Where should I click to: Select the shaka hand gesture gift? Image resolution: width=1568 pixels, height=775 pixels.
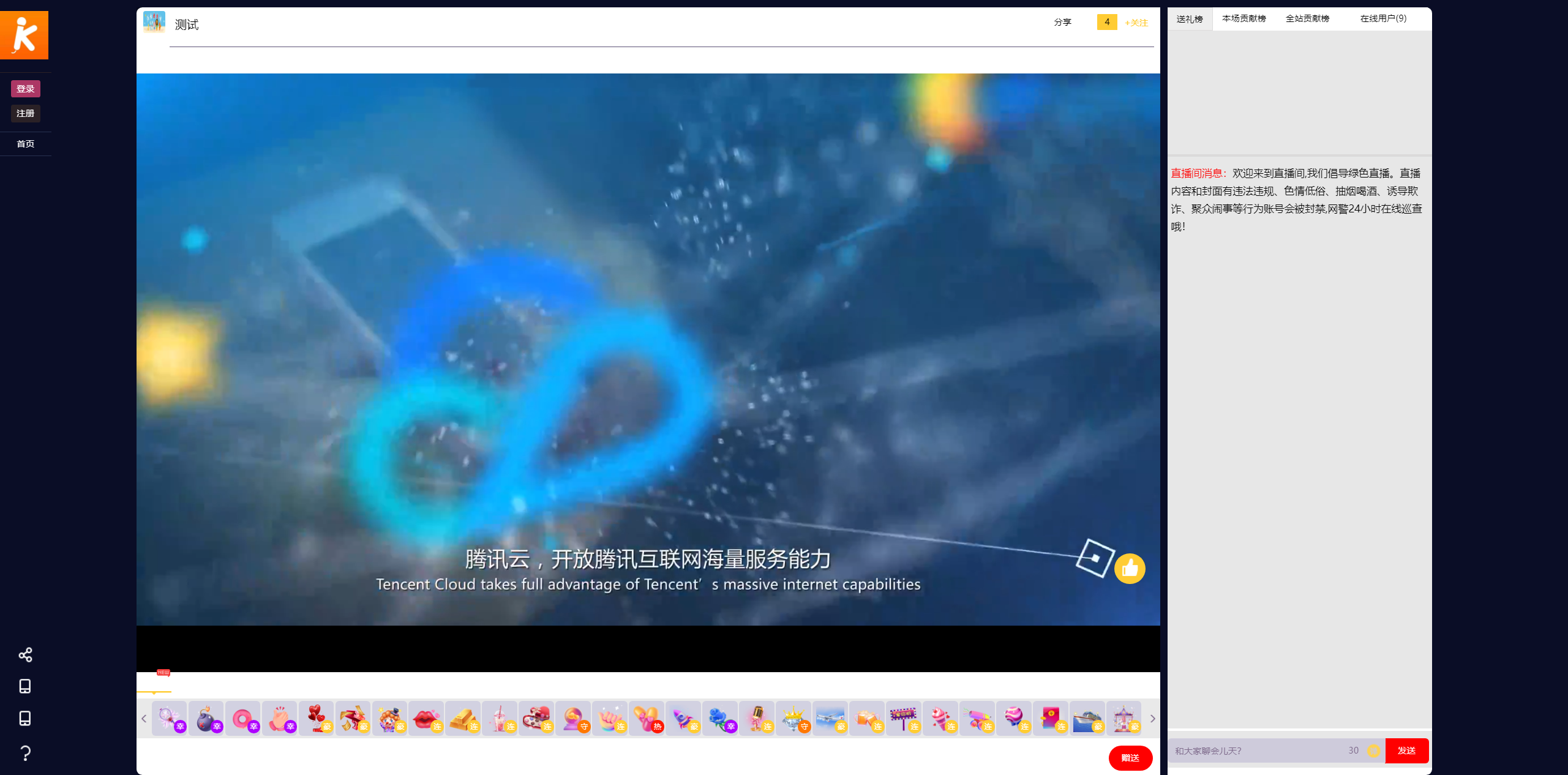[x=610, y=718]
